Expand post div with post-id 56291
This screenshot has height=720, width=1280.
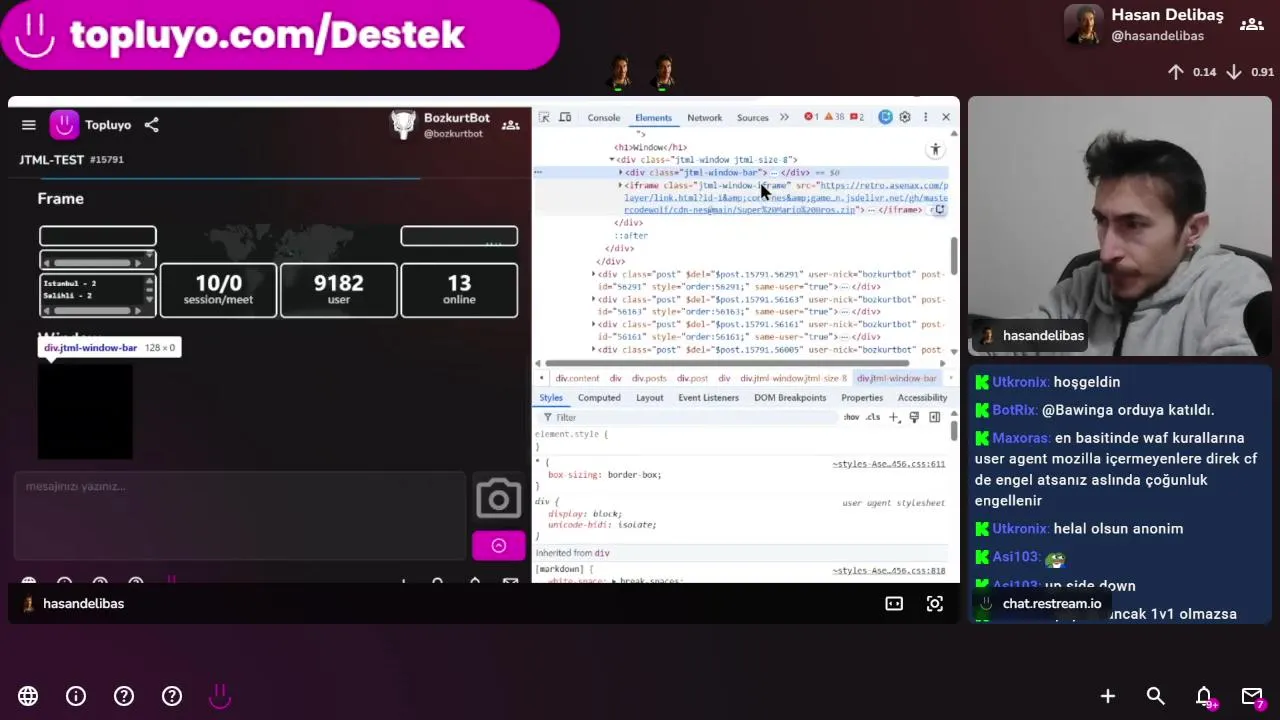click(594, 274)
